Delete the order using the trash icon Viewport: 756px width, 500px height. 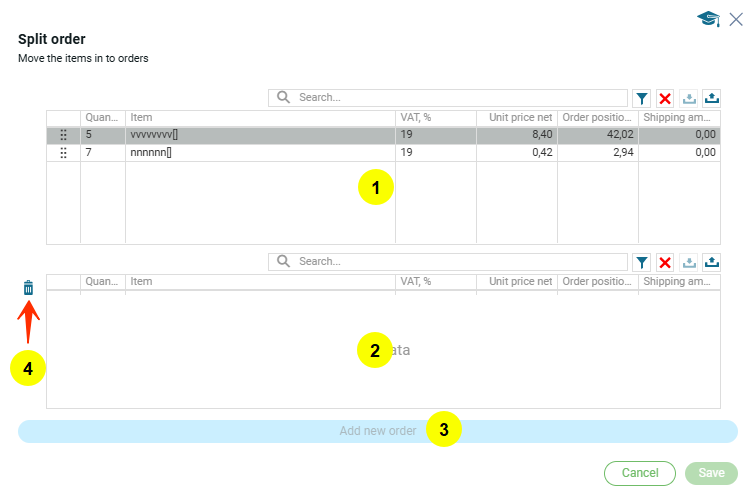(28, 288)
